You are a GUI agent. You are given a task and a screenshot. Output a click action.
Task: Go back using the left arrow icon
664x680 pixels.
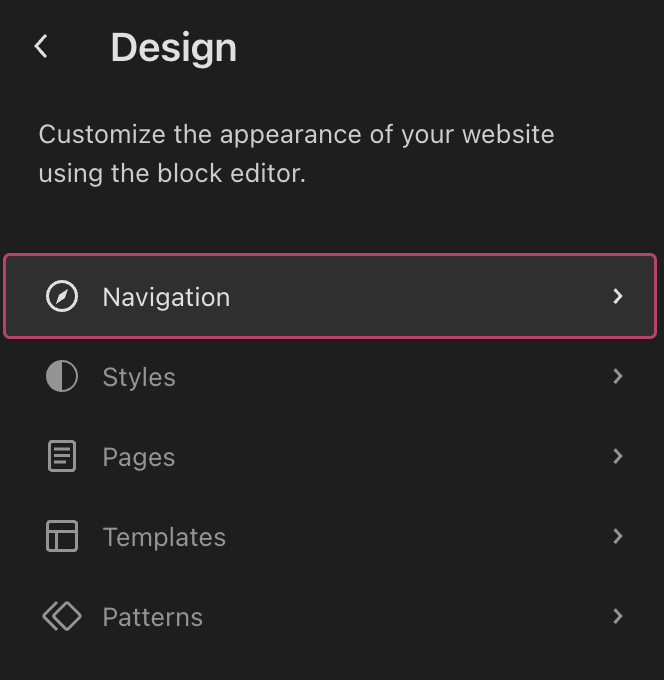41,46
